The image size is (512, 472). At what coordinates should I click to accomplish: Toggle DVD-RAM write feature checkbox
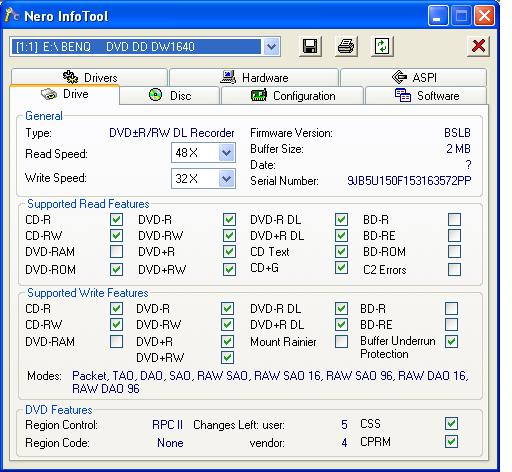point(116,342)
